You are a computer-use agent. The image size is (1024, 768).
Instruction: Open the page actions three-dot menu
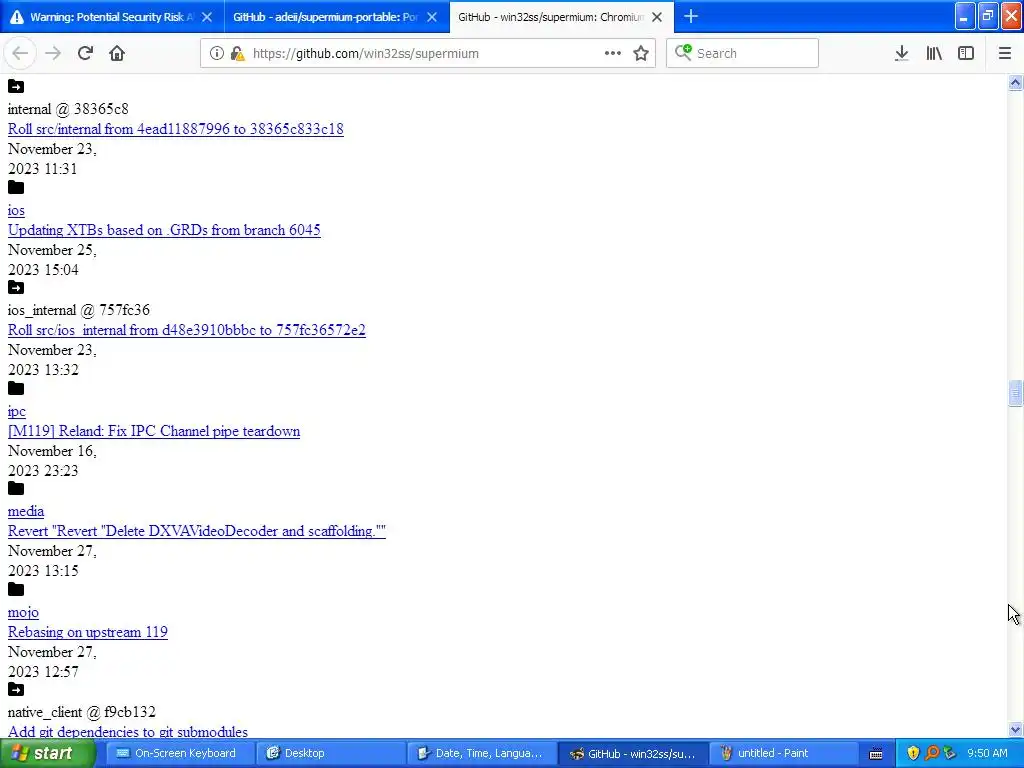coord(613,54)
